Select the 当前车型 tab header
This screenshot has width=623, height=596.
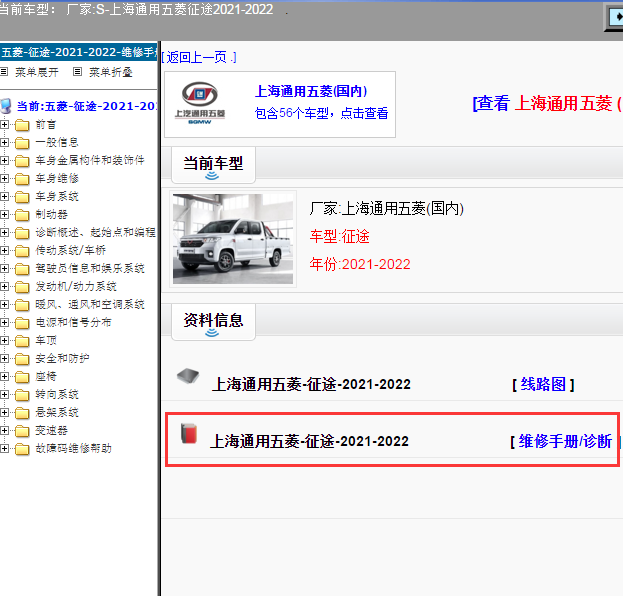pyautogui.click(x=213, y=165)
